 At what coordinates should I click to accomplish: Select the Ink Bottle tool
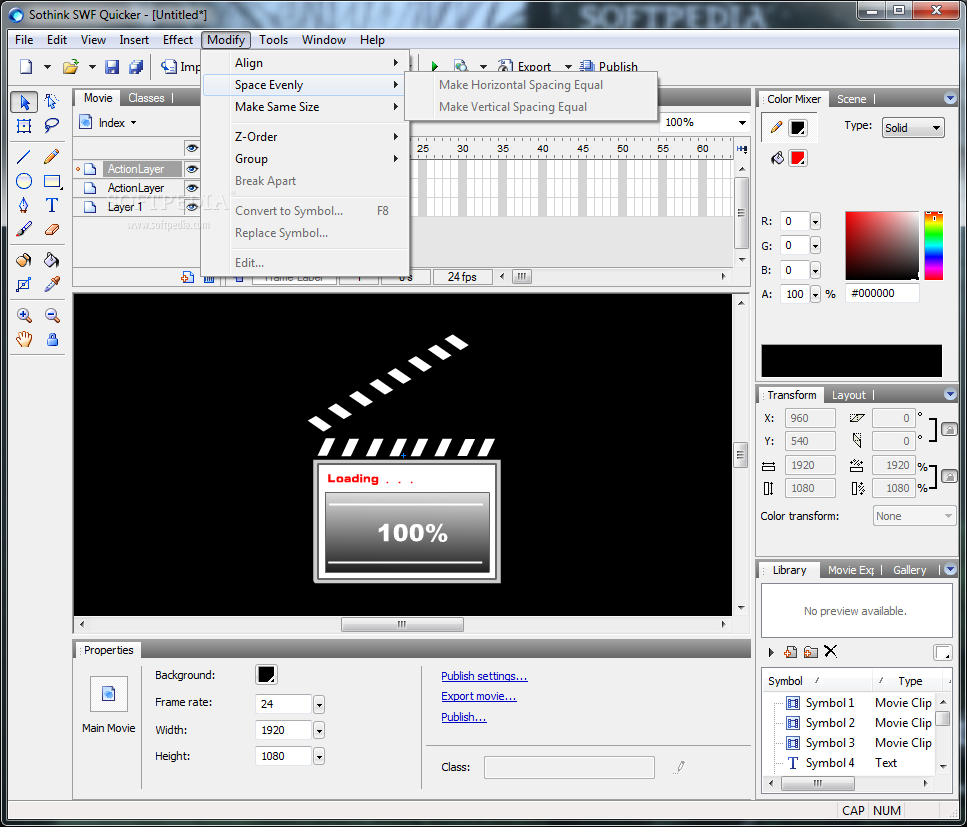coord(24,260)
